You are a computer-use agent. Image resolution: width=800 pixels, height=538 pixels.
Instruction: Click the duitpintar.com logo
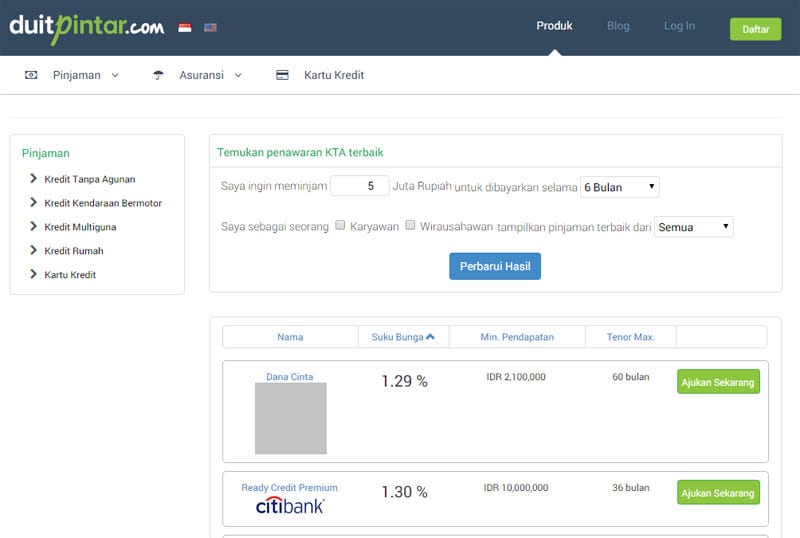(x=87, y=26)
